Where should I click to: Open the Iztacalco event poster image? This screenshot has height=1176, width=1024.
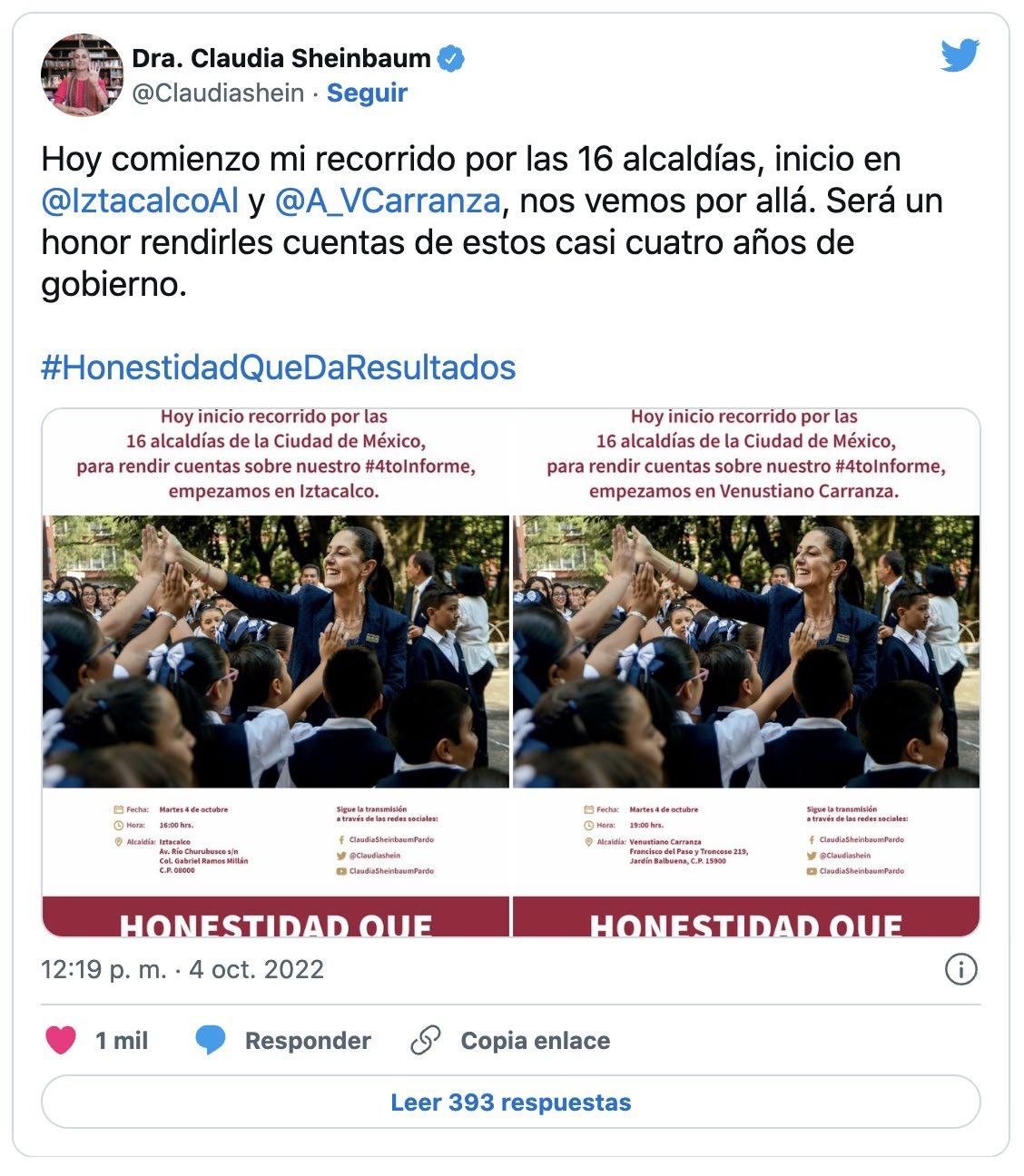point(276,672)
